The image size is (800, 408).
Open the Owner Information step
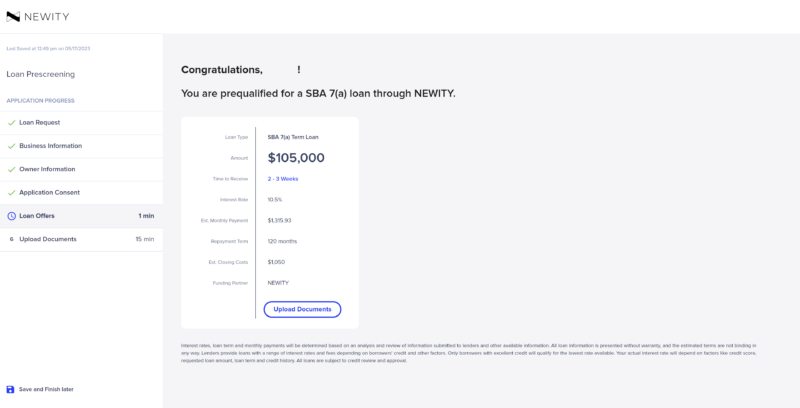(x=81, y=170)
